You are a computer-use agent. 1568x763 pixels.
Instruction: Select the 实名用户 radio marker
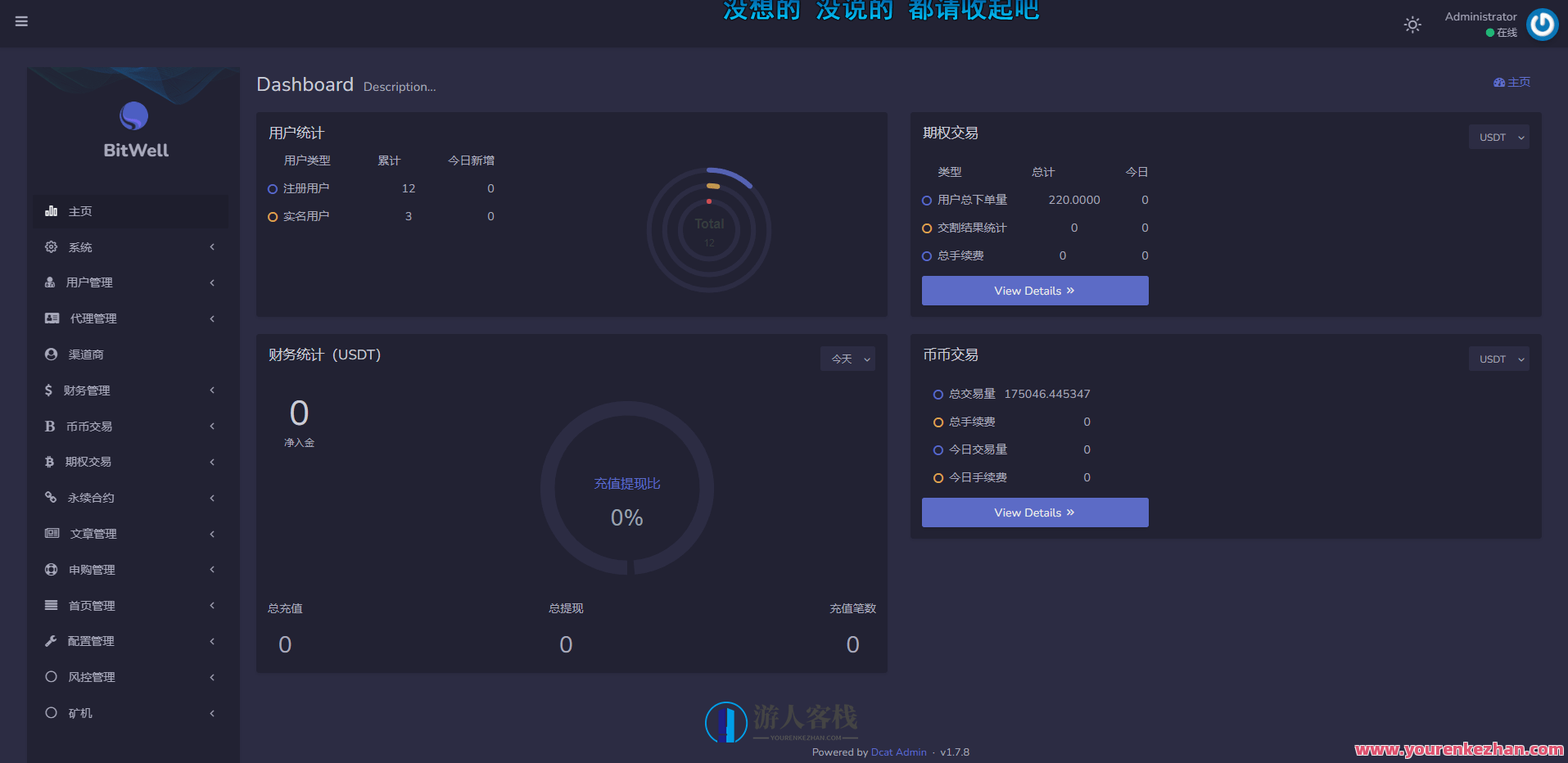(273, 216)
